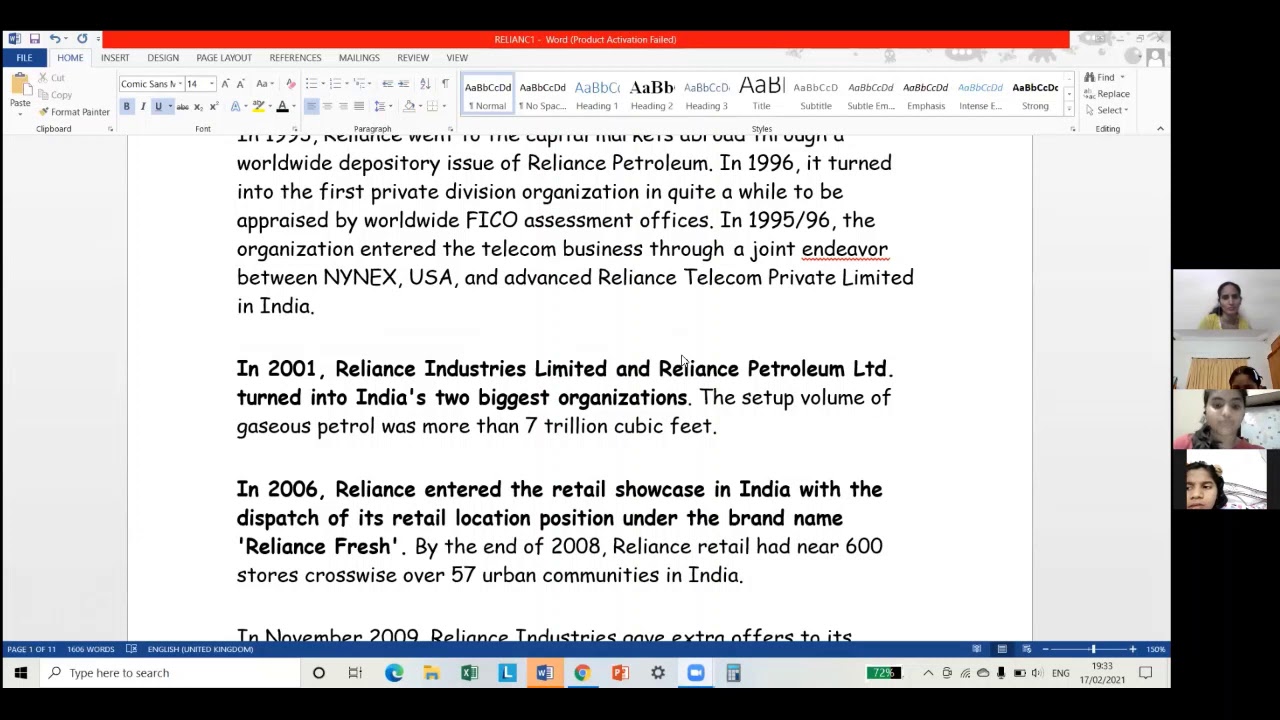Open Google Chrome from the taskbar
Screen dimensions: 1280x720
tap(582, 673)
